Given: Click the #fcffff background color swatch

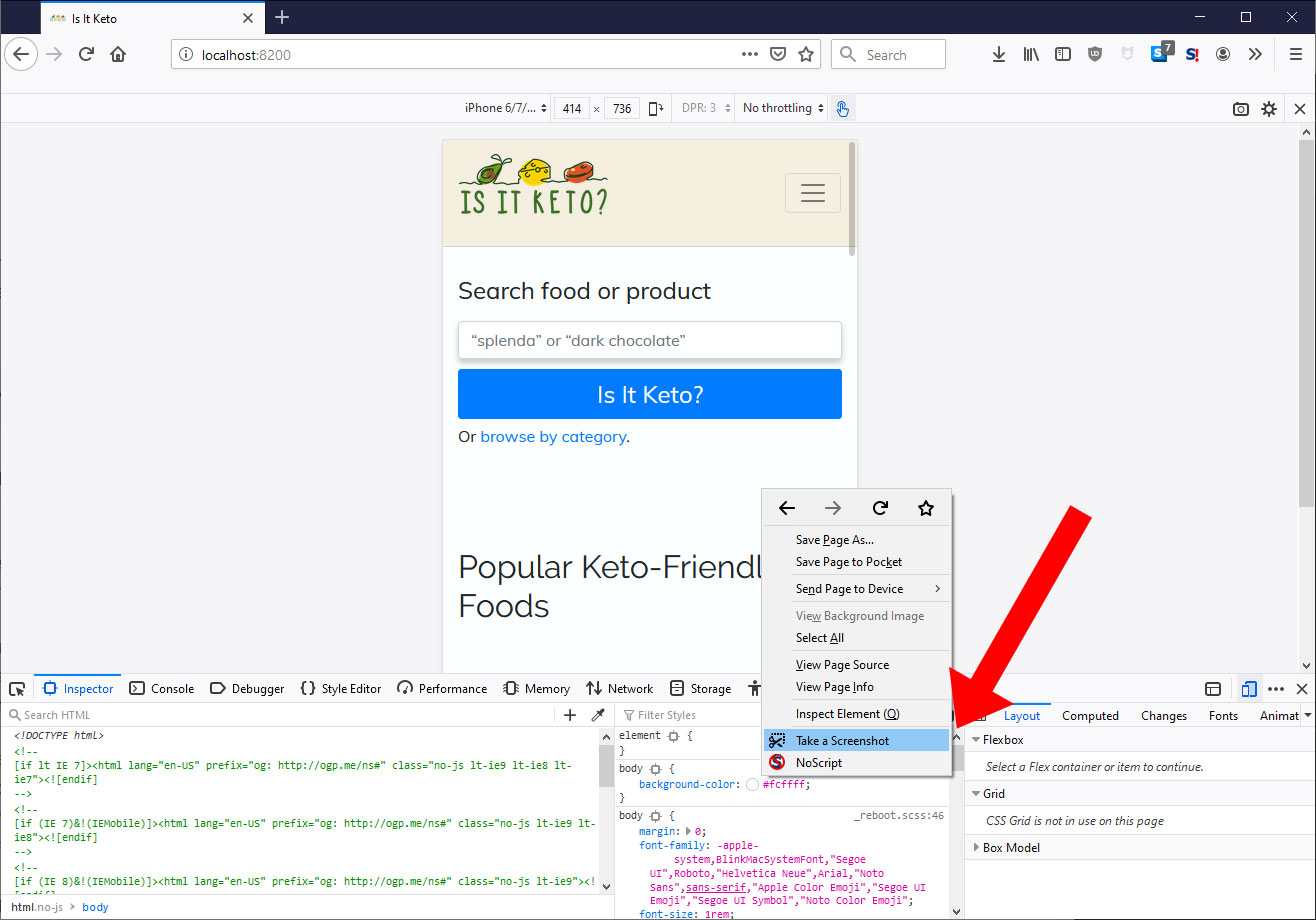Looking at the screenshot, I should tap(752, 785).
